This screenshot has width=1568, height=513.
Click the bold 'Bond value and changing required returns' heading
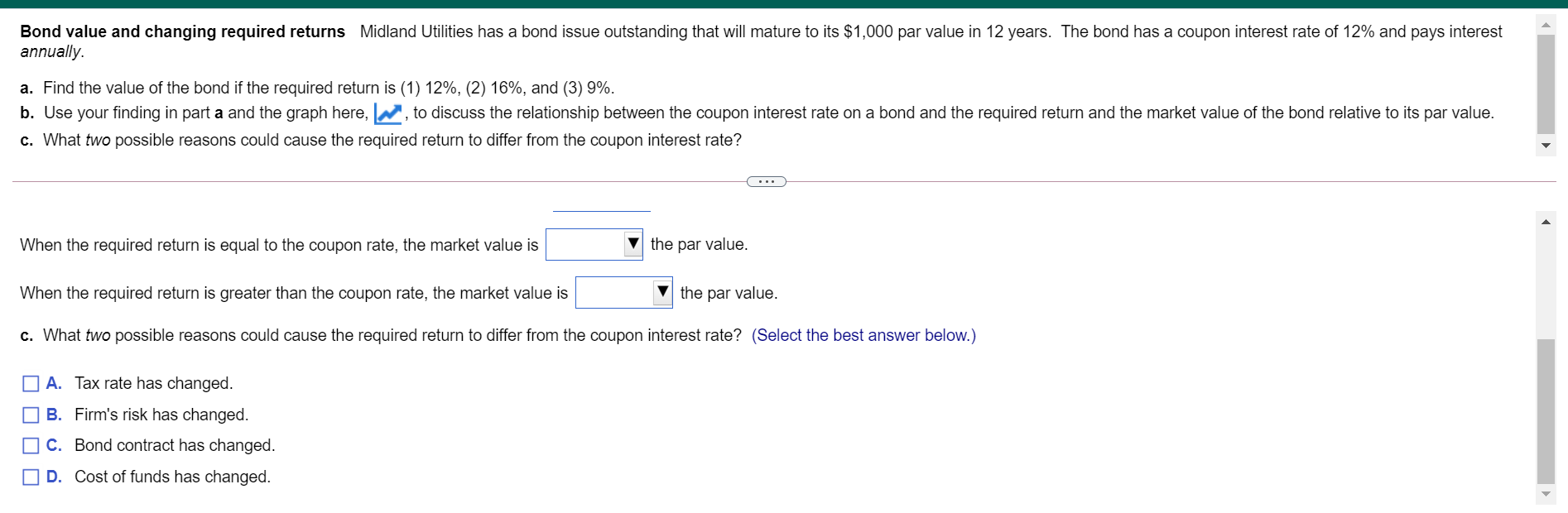click(x=182, y=31)
